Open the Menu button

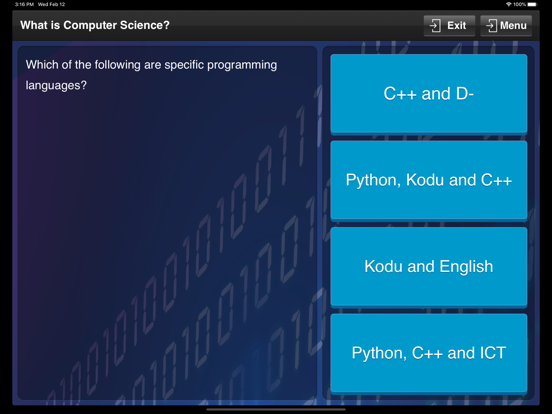point(506,25)
